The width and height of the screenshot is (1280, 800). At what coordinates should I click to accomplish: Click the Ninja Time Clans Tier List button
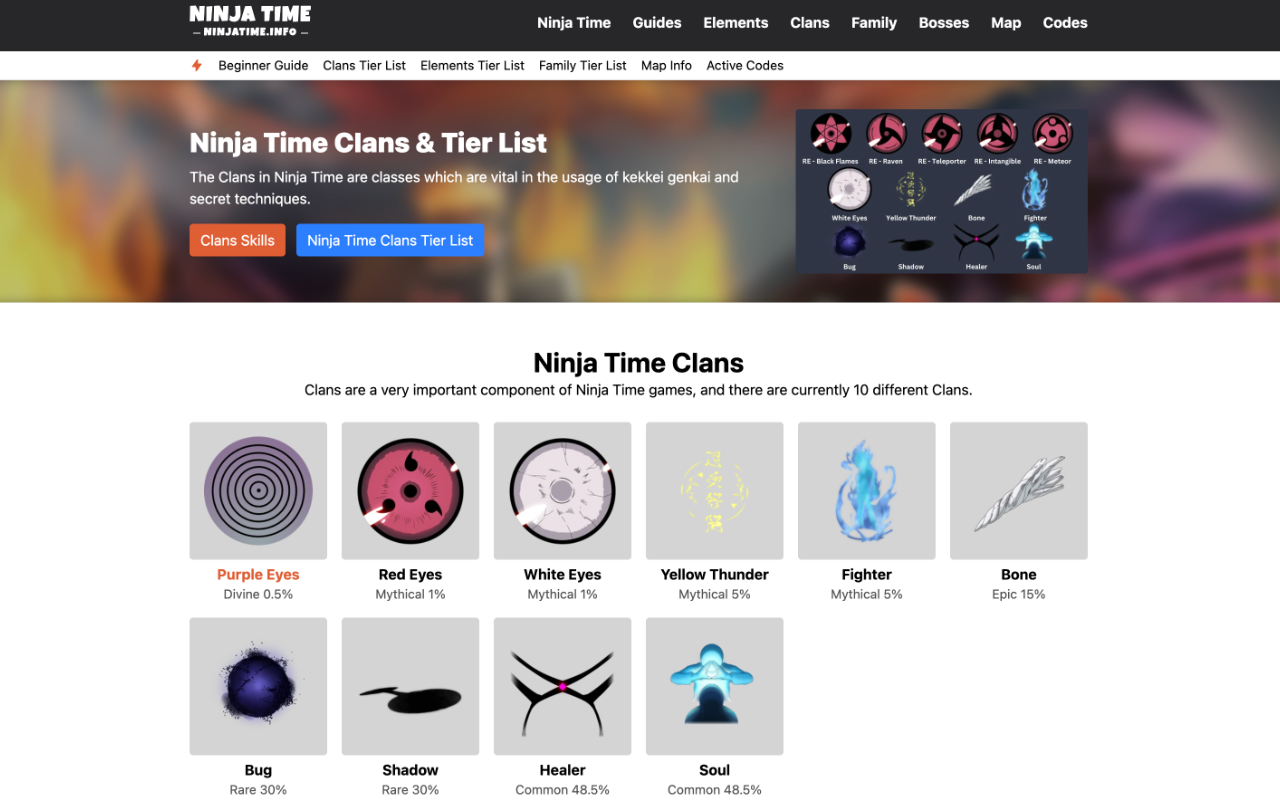(390, 240)
